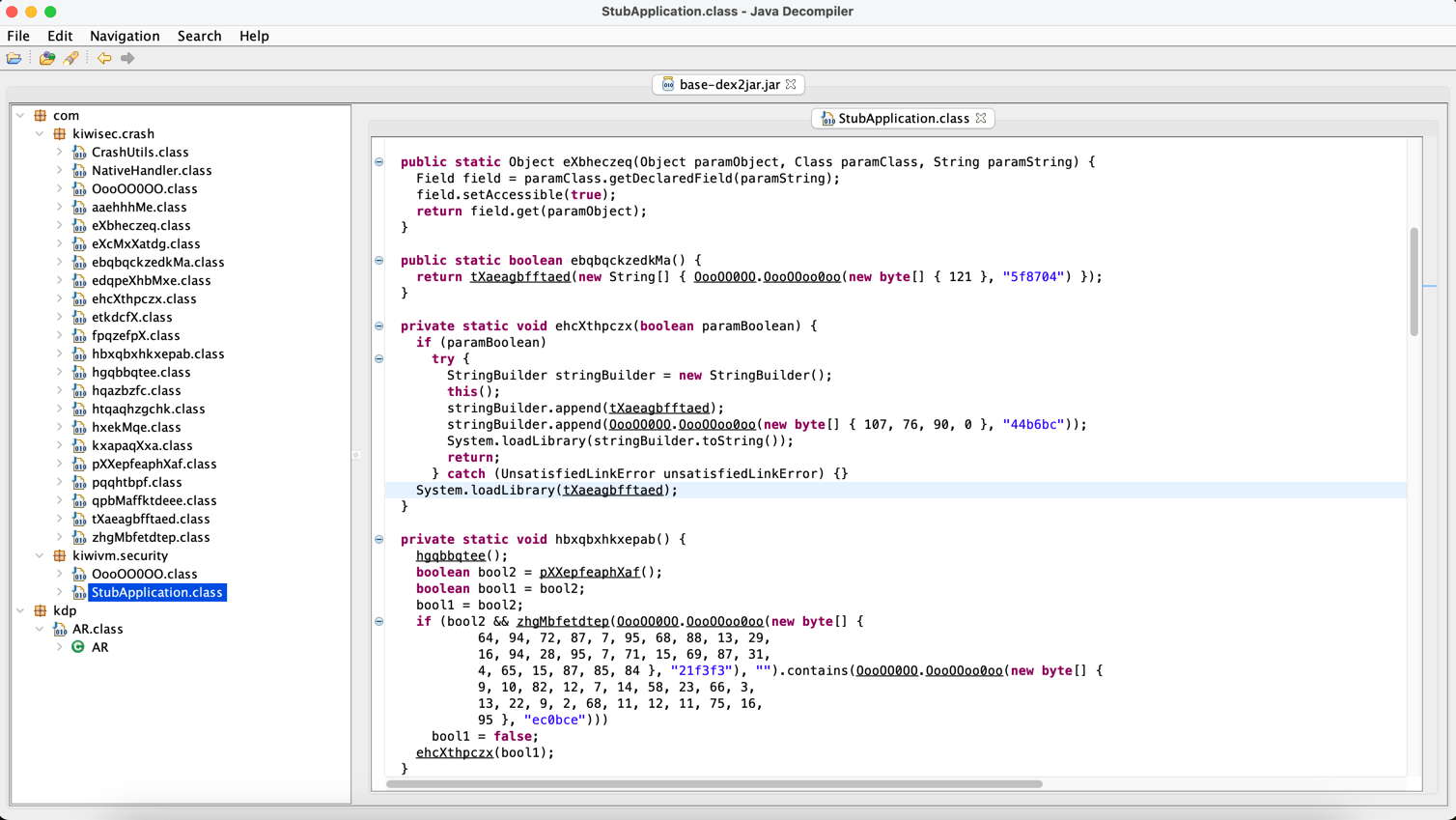Image resolution: width=1456 pixels, height=820 pixels.
Task: Collapse the com package node
Action: (20, 115)
